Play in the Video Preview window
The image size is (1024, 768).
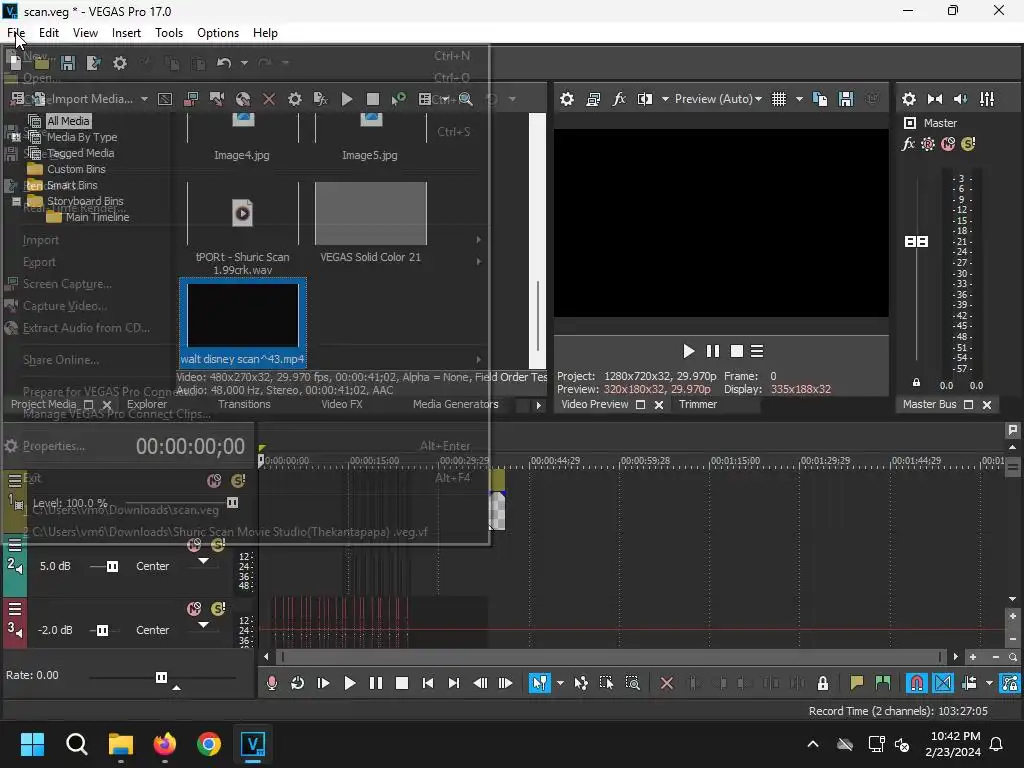pyautogui.click(x=688, y=351)
